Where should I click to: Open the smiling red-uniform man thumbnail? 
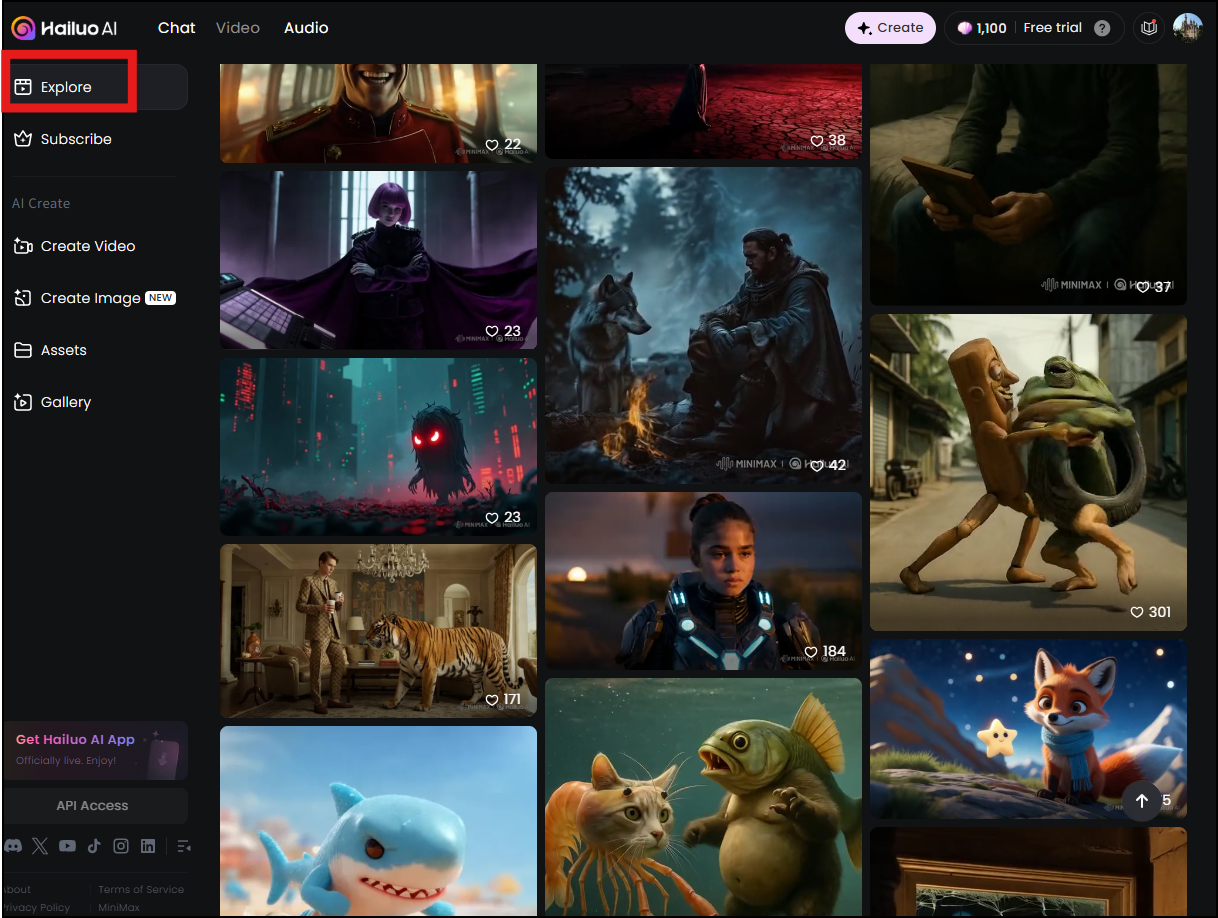(x=378, y=113)
